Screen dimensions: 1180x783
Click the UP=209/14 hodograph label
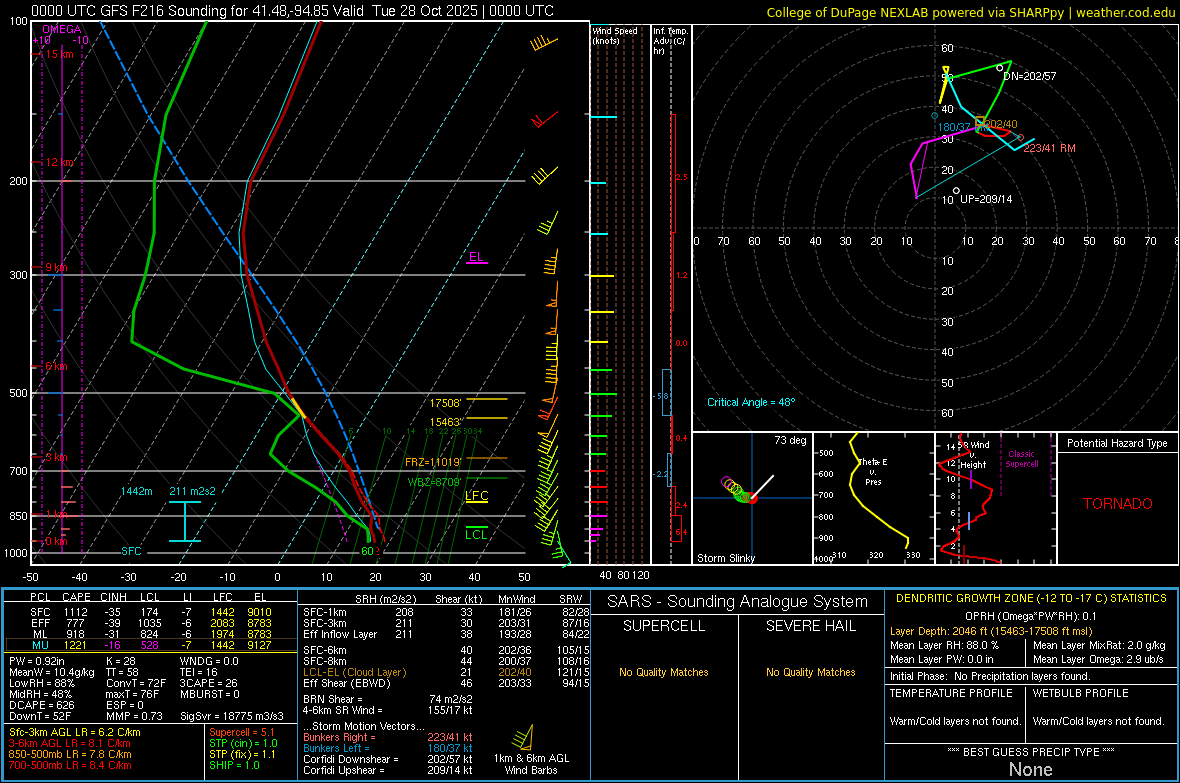pyautogui.click(x=986, y=200)
